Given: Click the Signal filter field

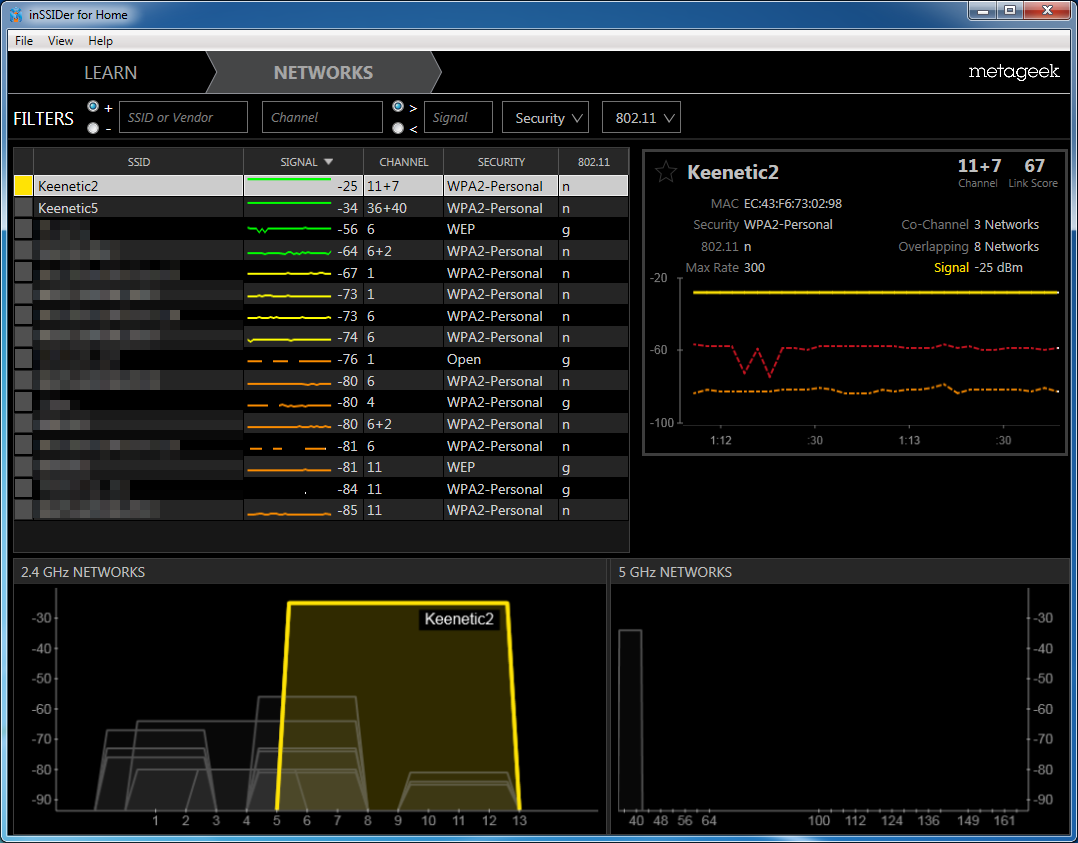Looking at the screenshot, I should (459, 118).
